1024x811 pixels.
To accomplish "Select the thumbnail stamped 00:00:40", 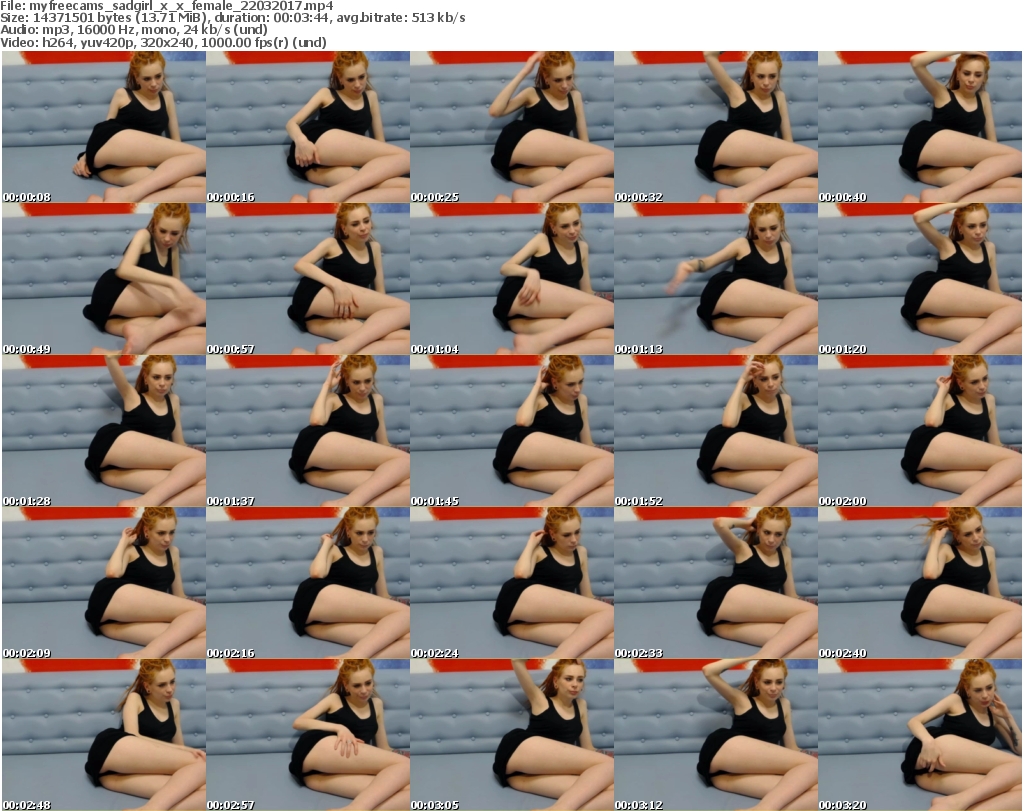I will pos(920,127).
